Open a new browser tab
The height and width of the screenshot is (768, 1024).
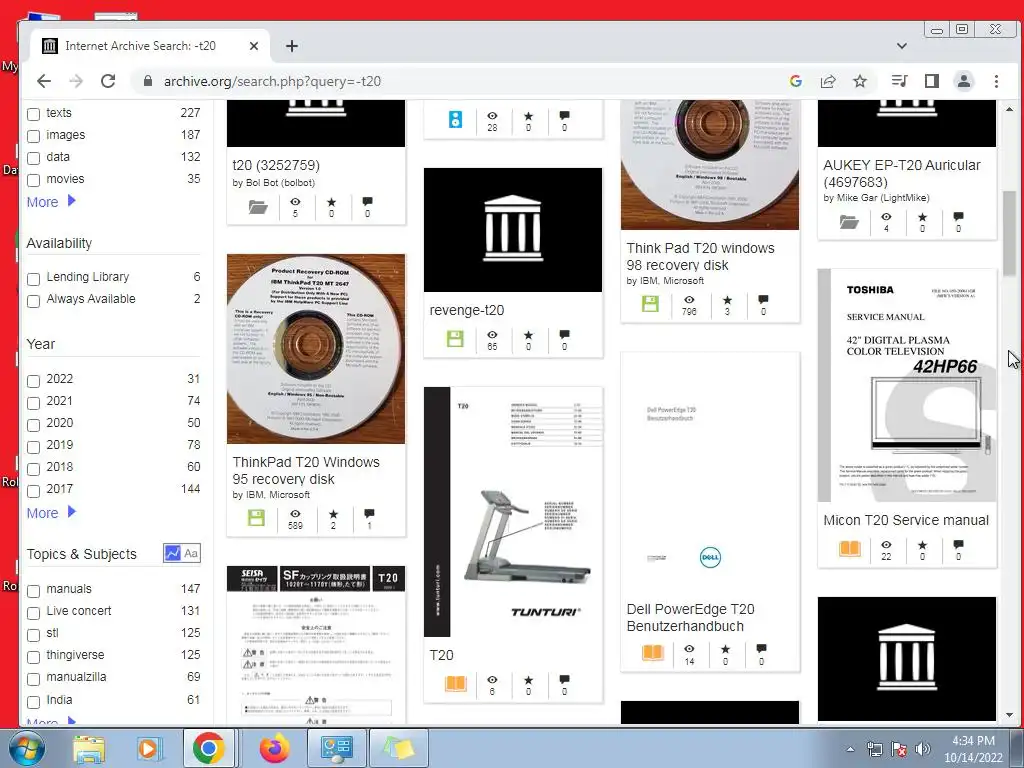tap(292, 46)
